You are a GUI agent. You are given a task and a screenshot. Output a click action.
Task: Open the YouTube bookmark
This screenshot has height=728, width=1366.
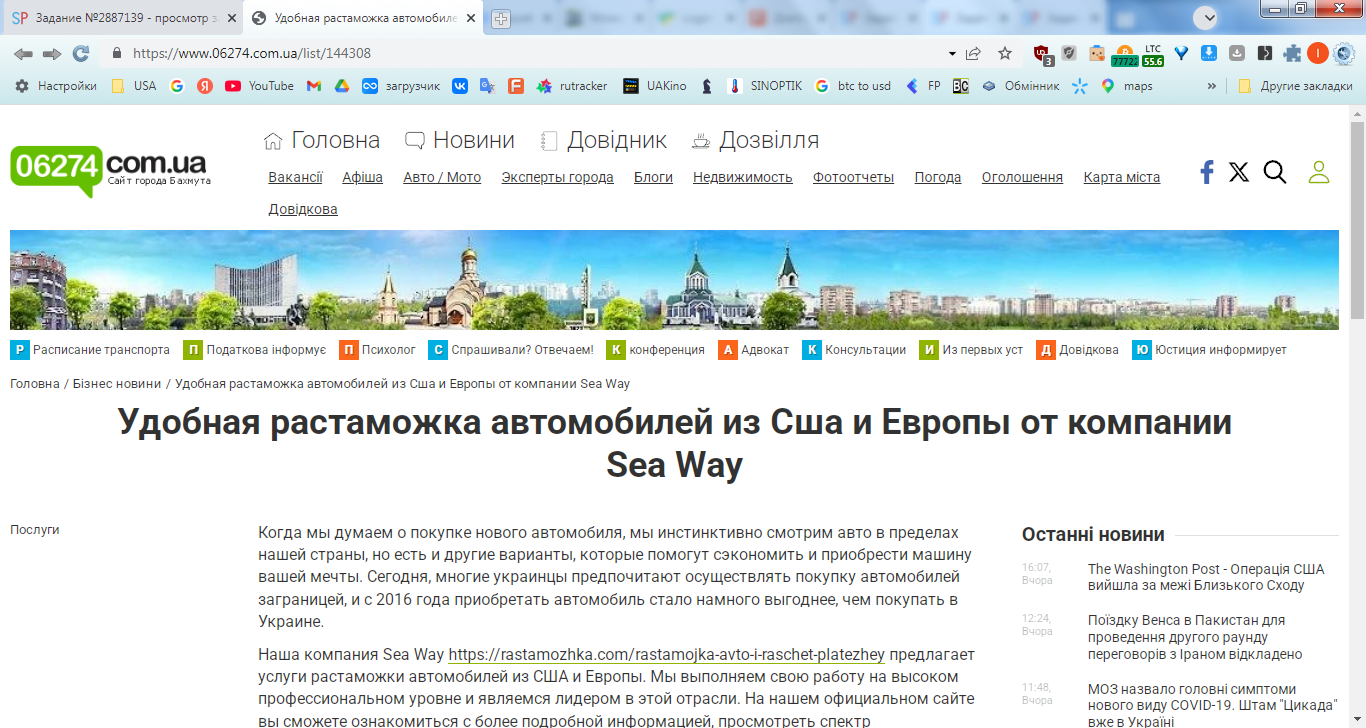260,86
